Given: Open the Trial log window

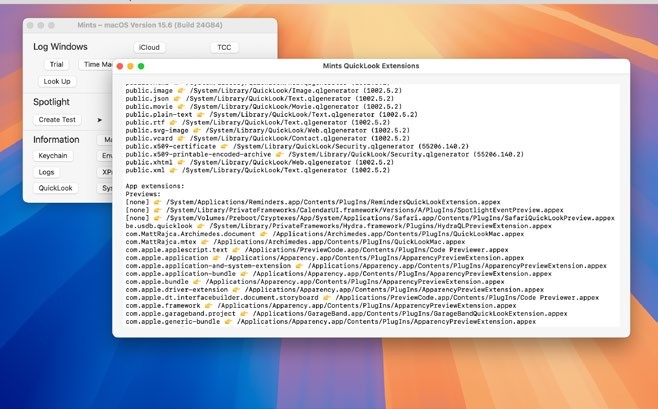Looking at the screenshot, I should click(x=56, y=64).
